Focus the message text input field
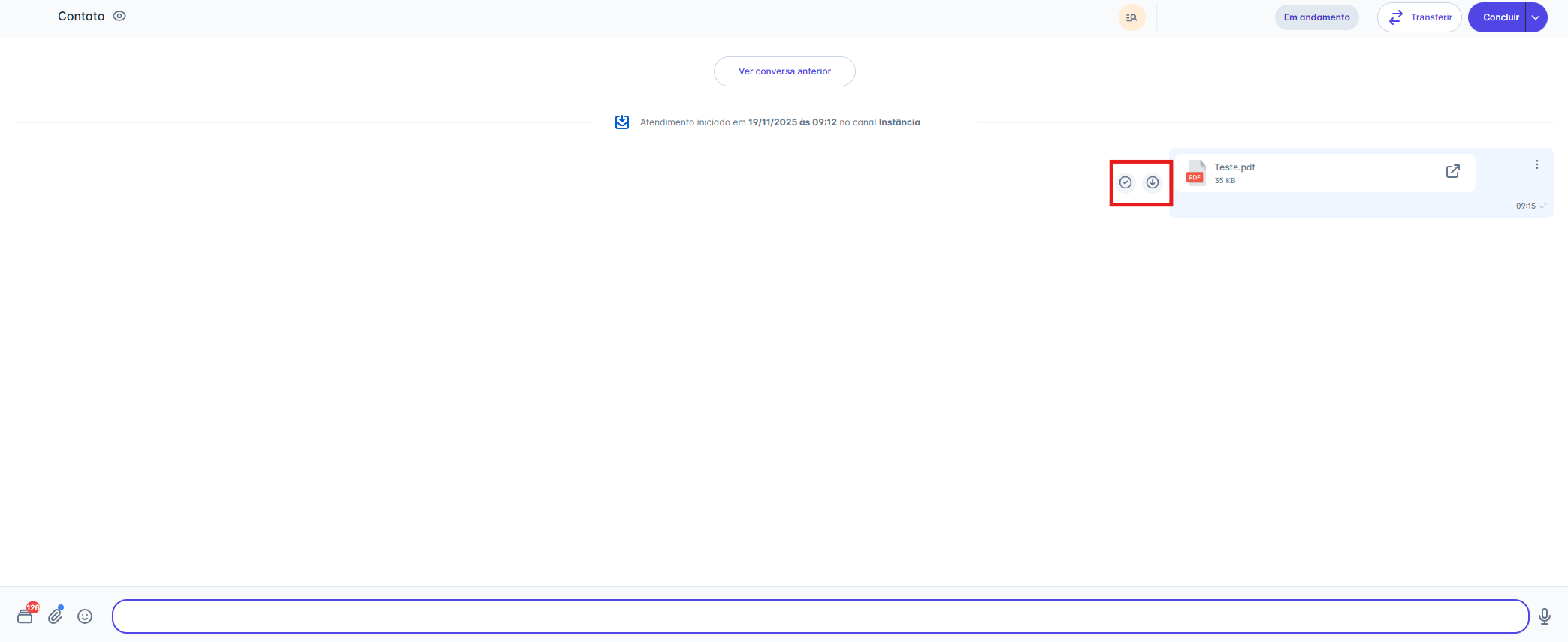Viewport: 1568px width, 642px height. tap(820, 616)
